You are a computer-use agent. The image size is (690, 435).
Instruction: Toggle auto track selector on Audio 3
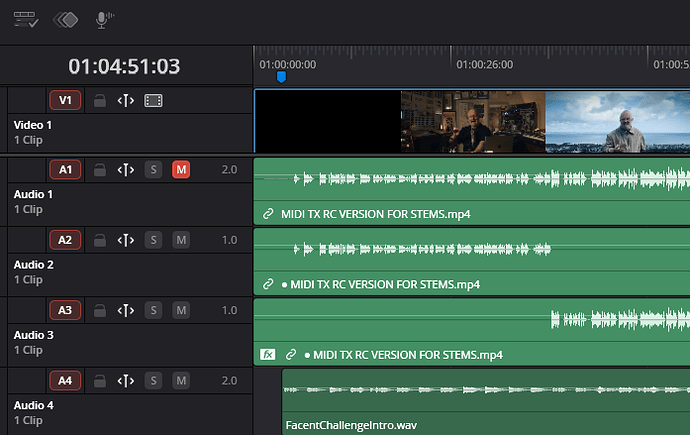click(126, 310)
